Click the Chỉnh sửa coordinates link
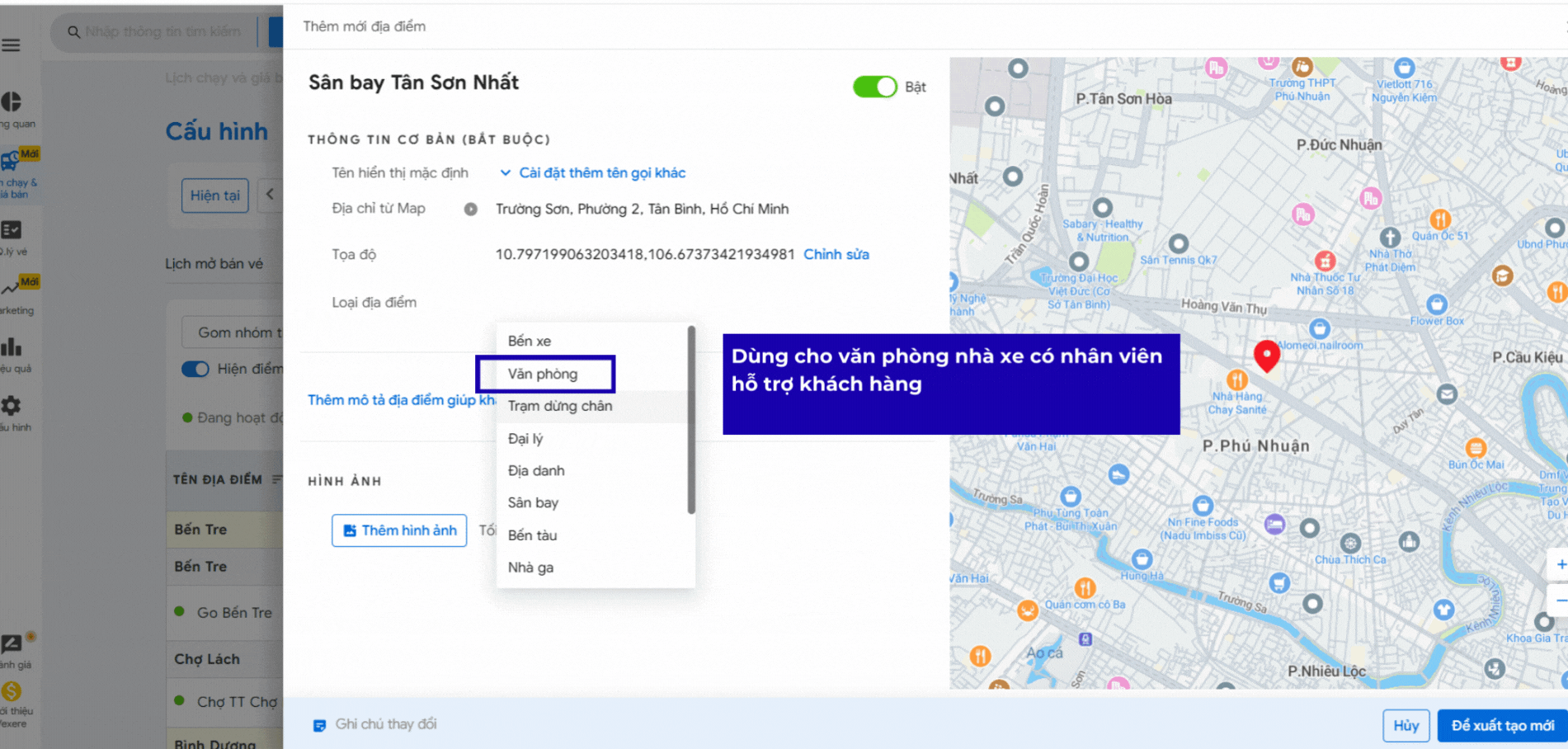The width and height of the screenshot is (1568, 749). (836, 255)
